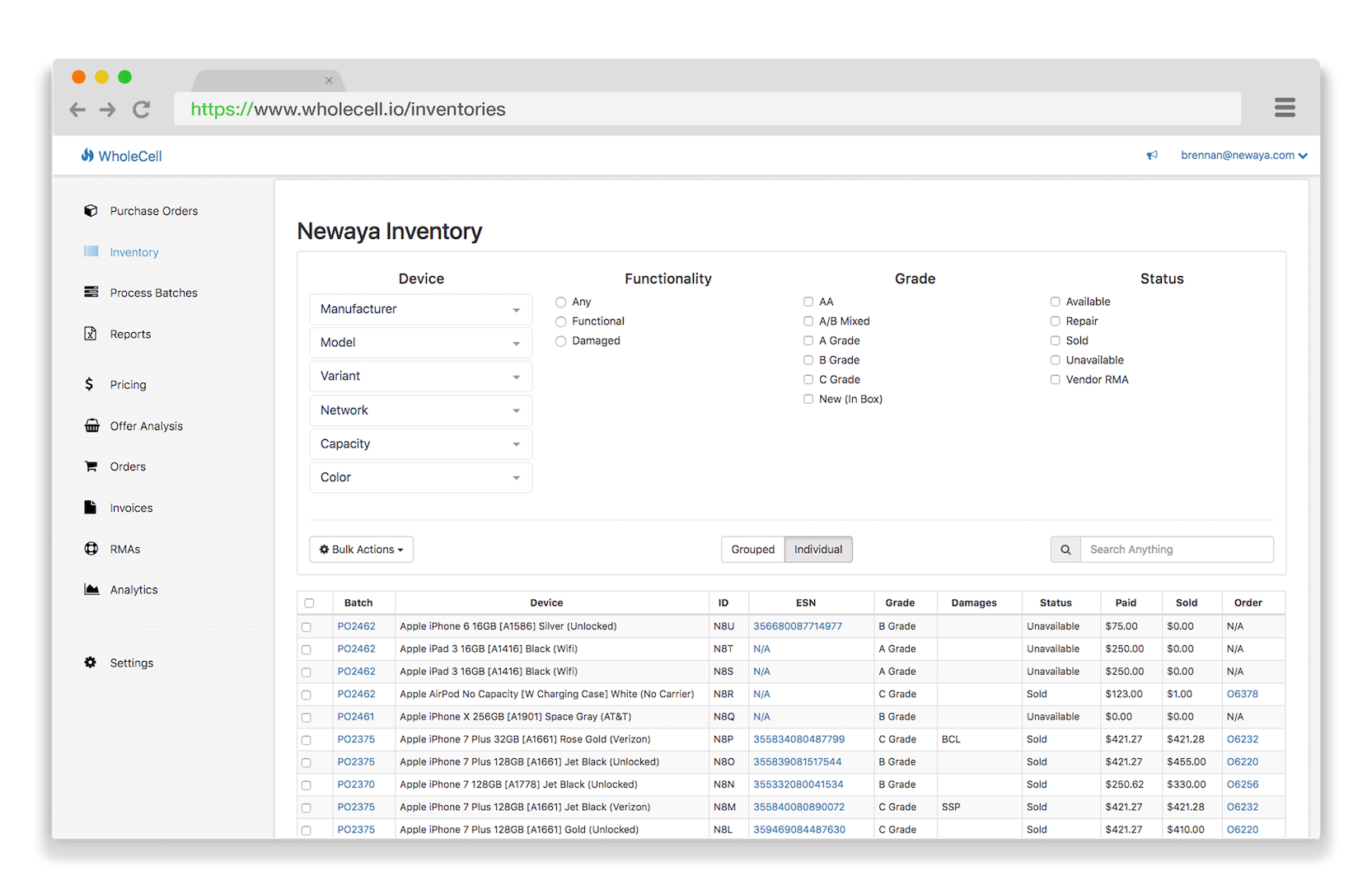Open batch link PO2370
1372x890 pixels.
coord(356,785)
